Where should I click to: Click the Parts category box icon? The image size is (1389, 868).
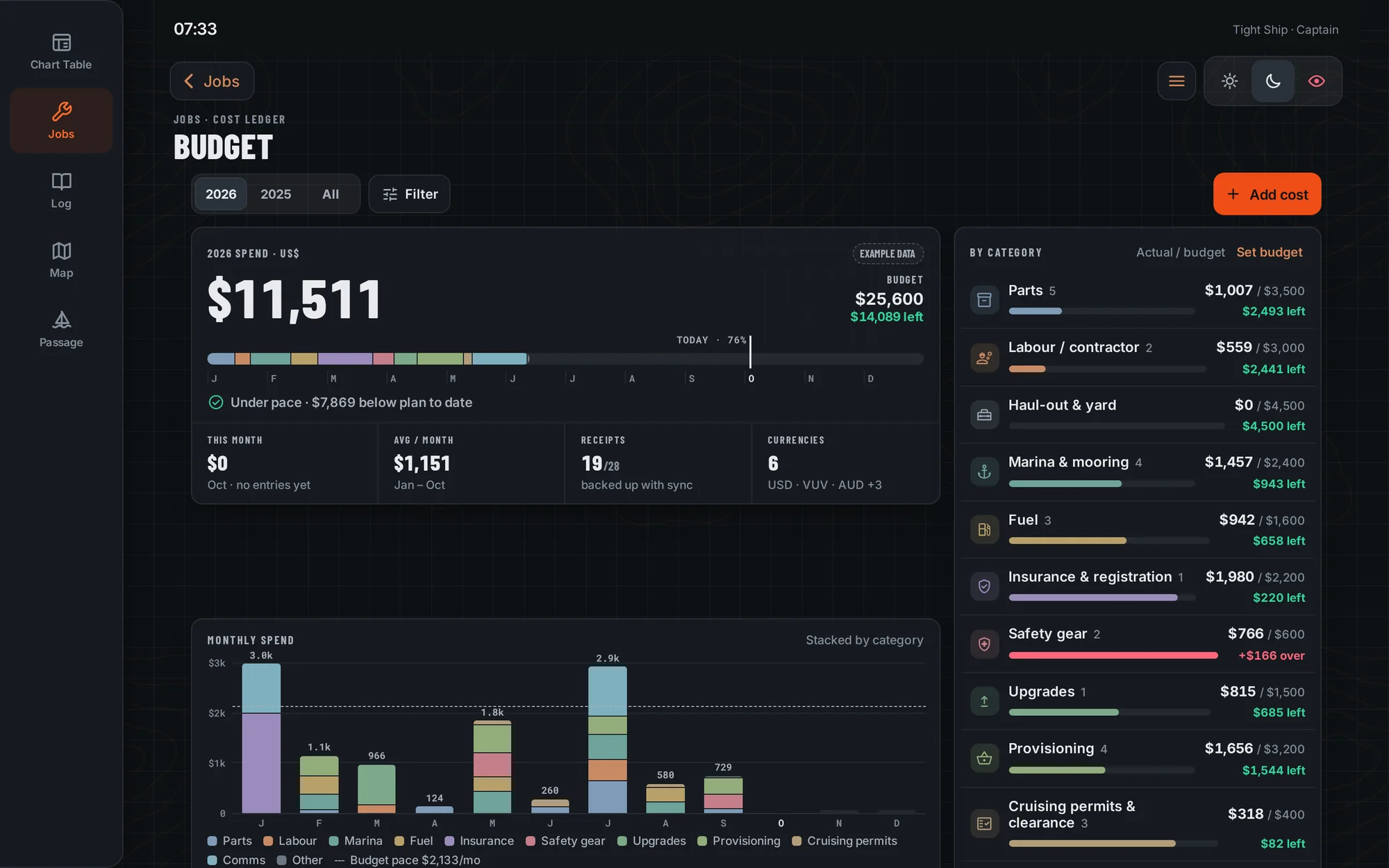(984, 300)
